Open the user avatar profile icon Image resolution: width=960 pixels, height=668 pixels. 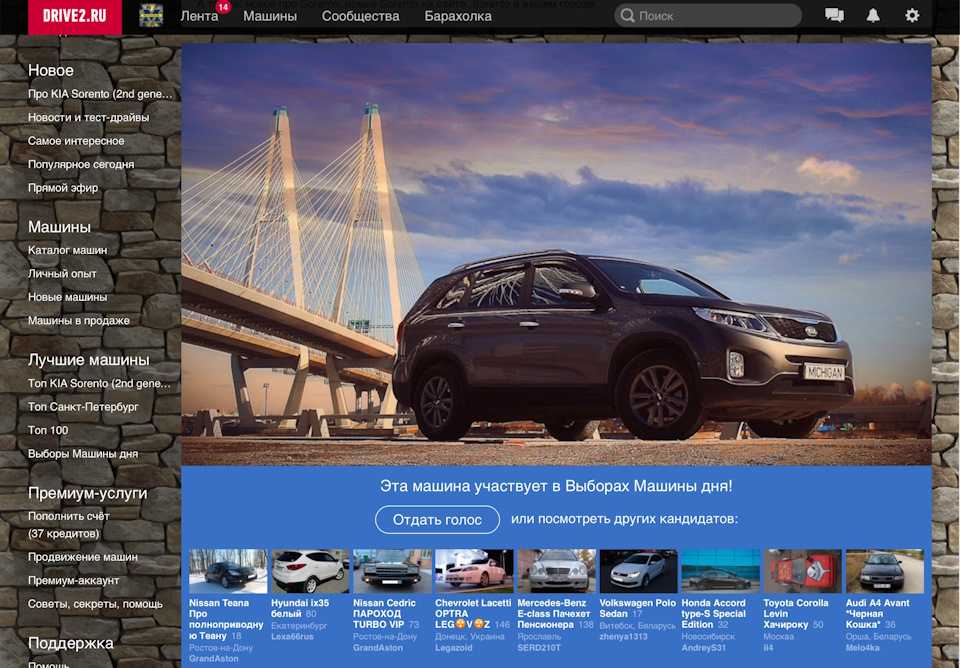point(151,15)
